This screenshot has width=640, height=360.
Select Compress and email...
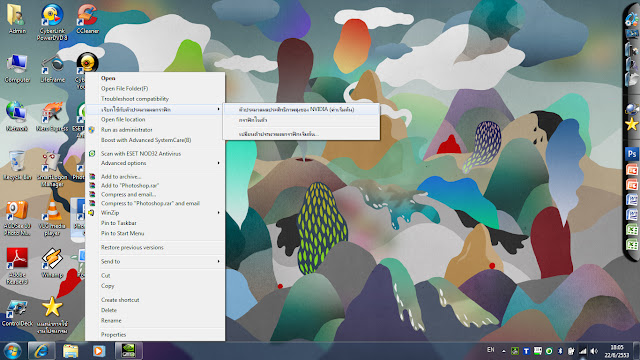(155, 194)
